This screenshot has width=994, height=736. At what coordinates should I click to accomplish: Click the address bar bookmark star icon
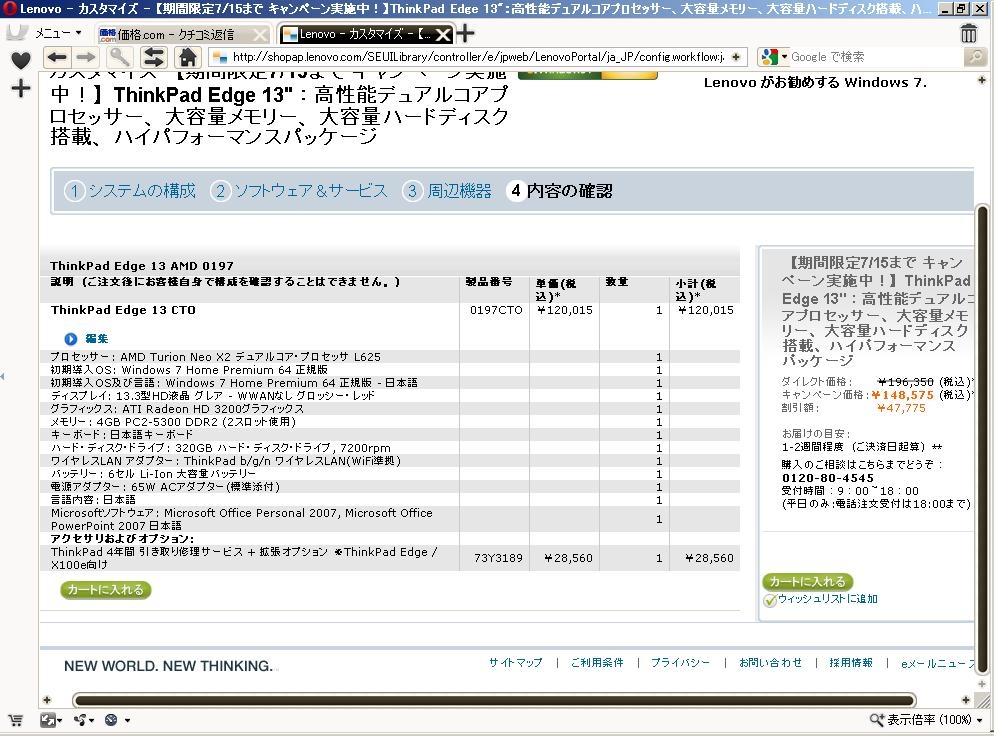(736, 57)
